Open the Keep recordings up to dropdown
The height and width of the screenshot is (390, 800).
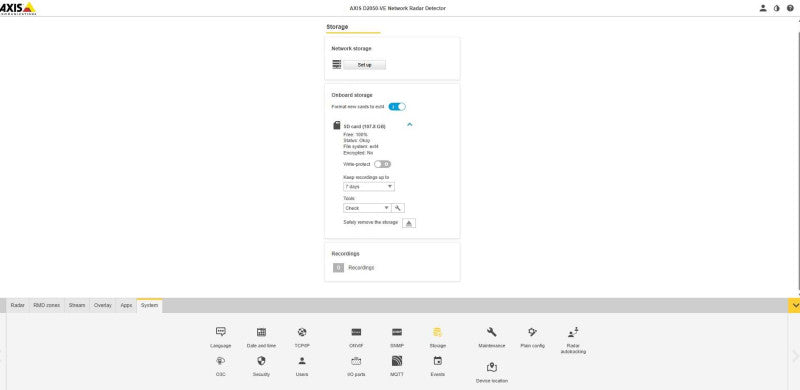point(369,187)
